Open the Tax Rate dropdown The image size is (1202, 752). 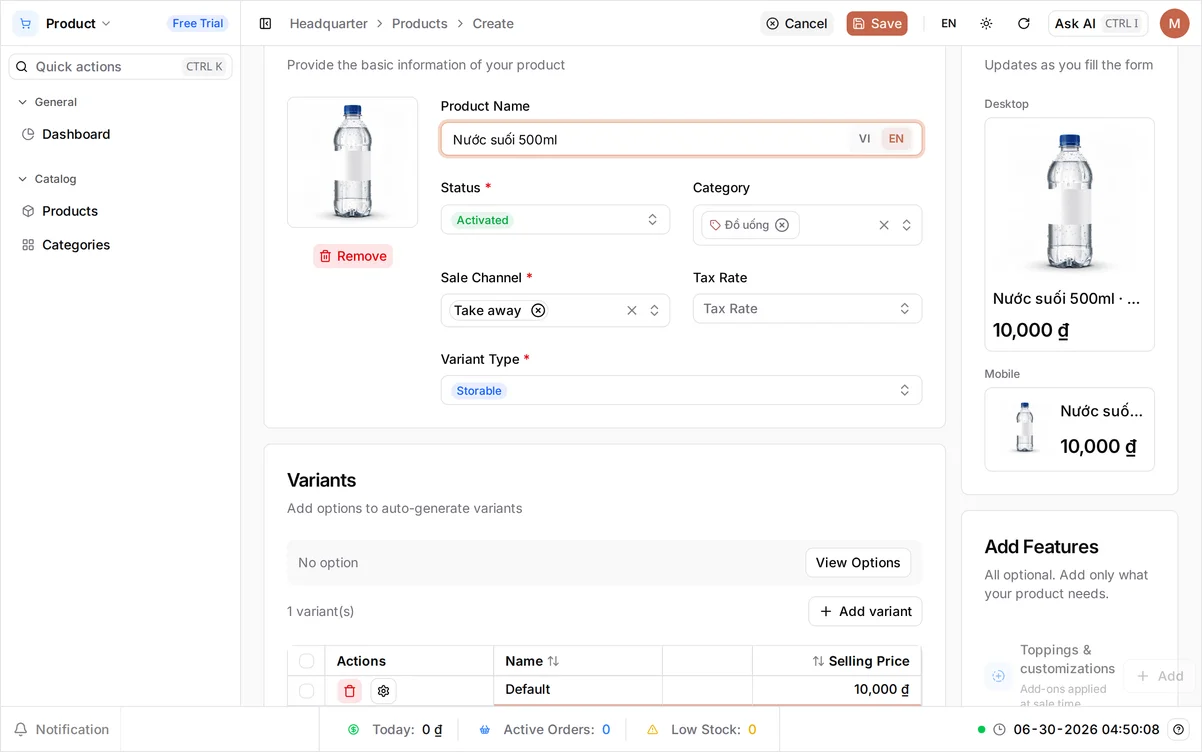pyautogui.click(x=807, y=309)
